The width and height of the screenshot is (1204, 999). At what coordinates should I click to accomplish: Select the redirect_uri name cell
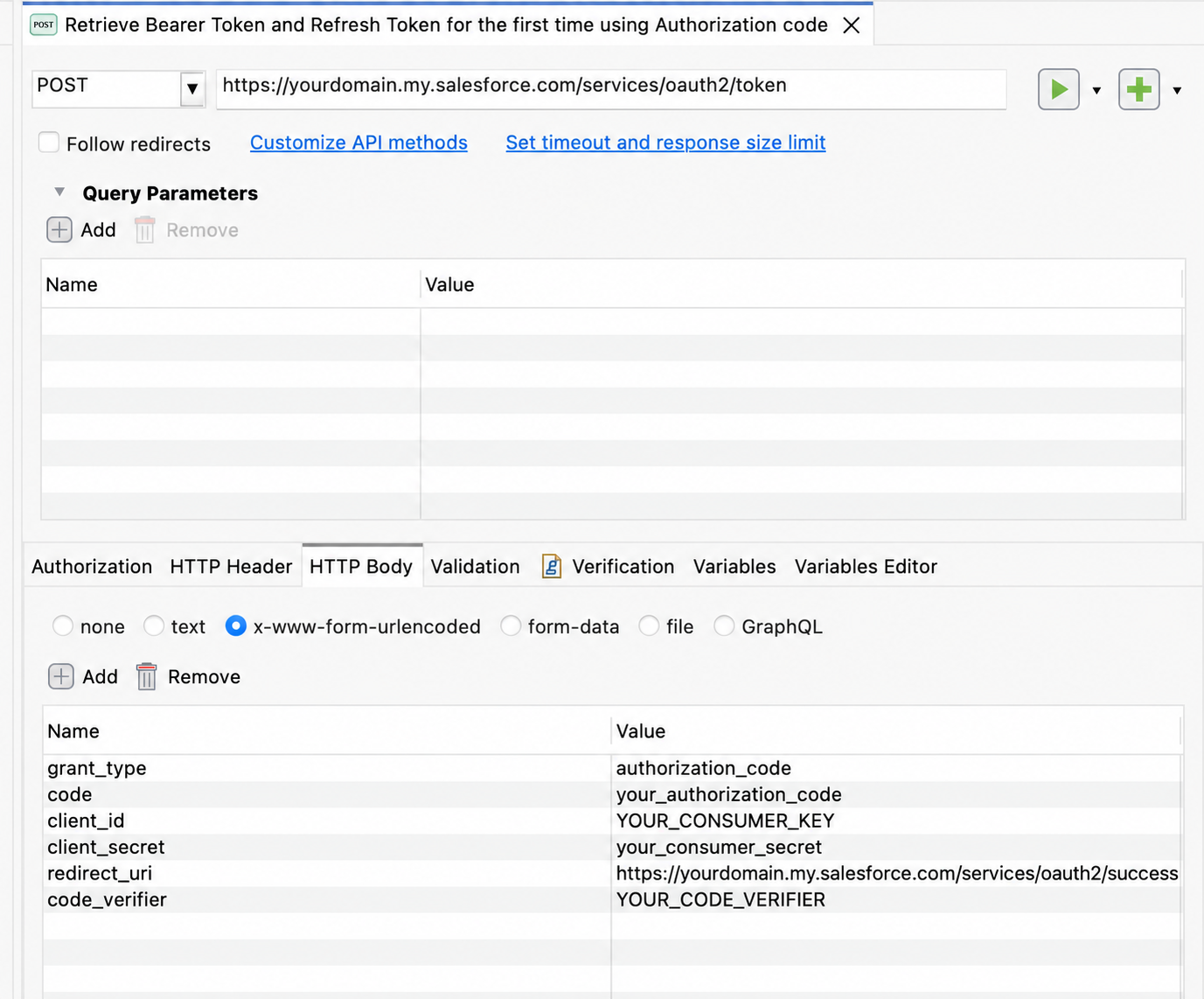(327, 873)
